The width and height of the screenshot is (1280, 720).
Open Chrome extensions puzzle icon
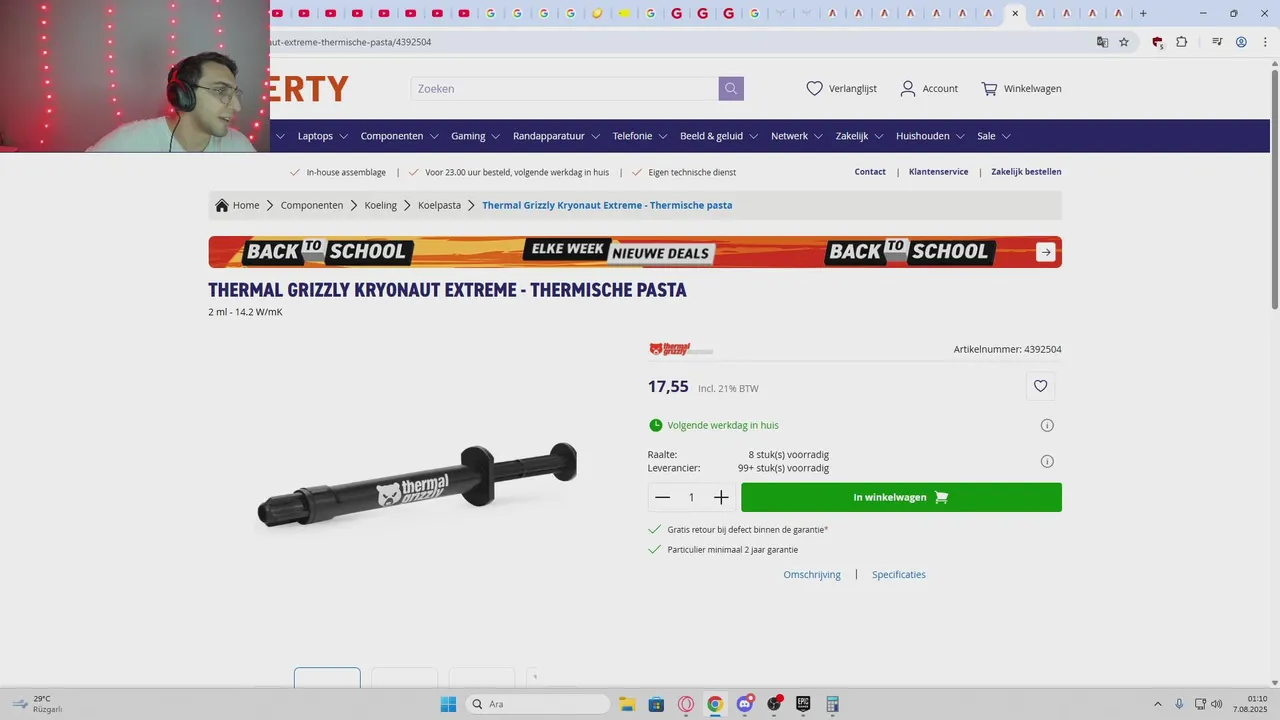[1182, 42]
